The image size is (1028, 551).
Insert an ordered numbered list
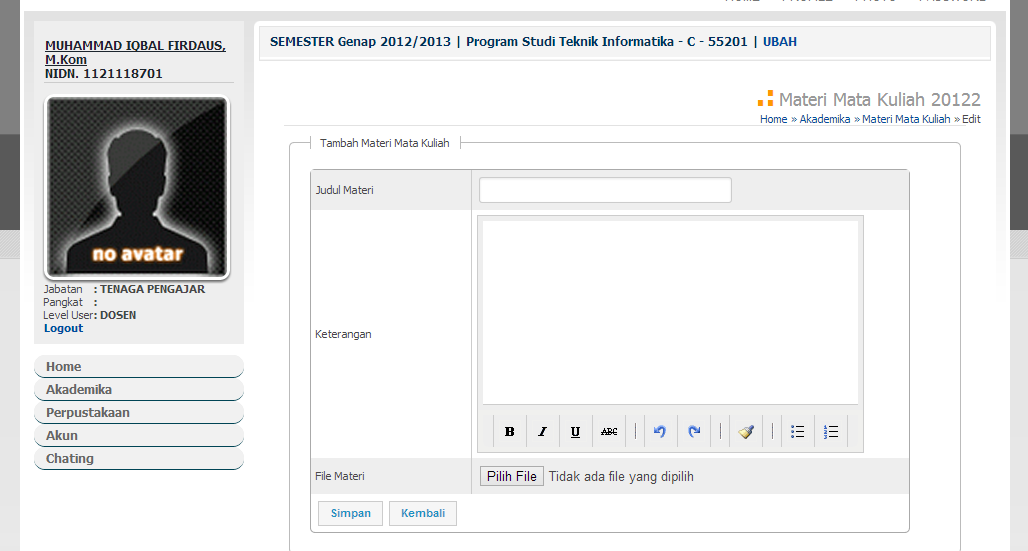click(x=831, y=432)
